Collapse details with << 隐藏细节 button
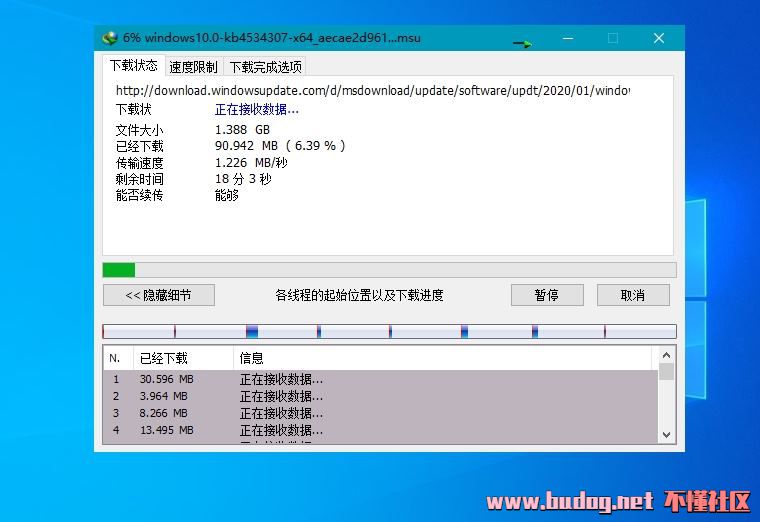The width and height of the screenshot is (760, 522). pyautogui.click(x=158, y=295)
